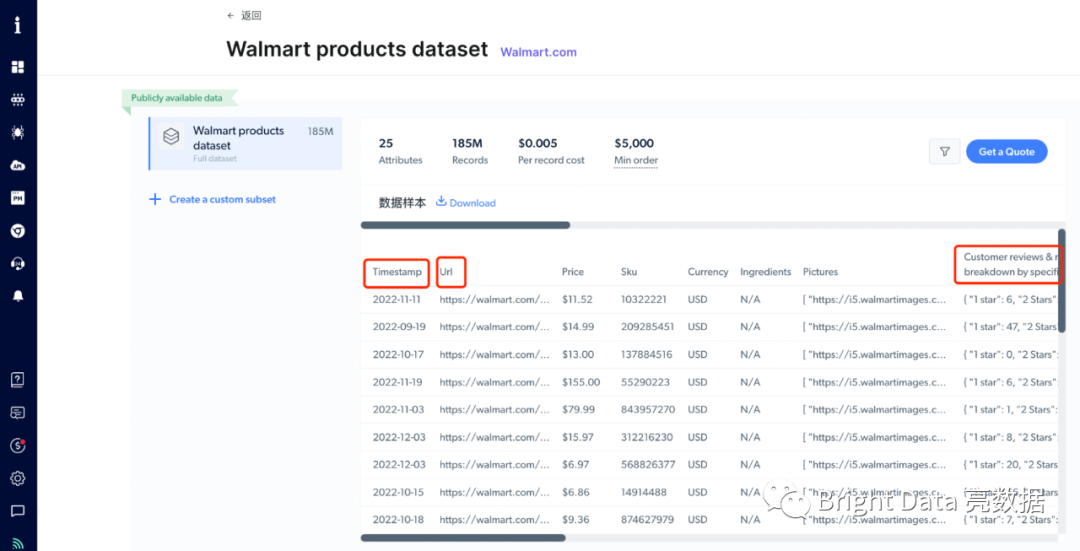Click timestamp cell 2022-11-11
The height and width of the screenshot is (551, 1080).
(x=397, y=300)
